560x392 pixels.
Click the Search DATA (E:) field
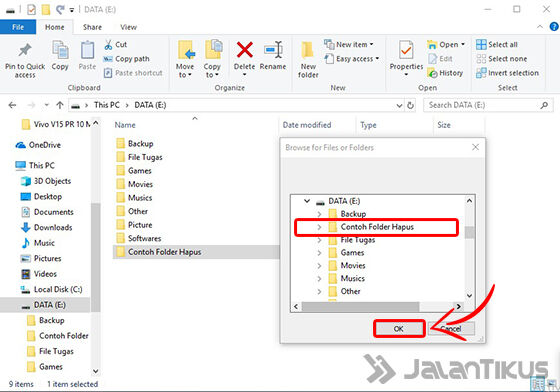tap(488, 105)
